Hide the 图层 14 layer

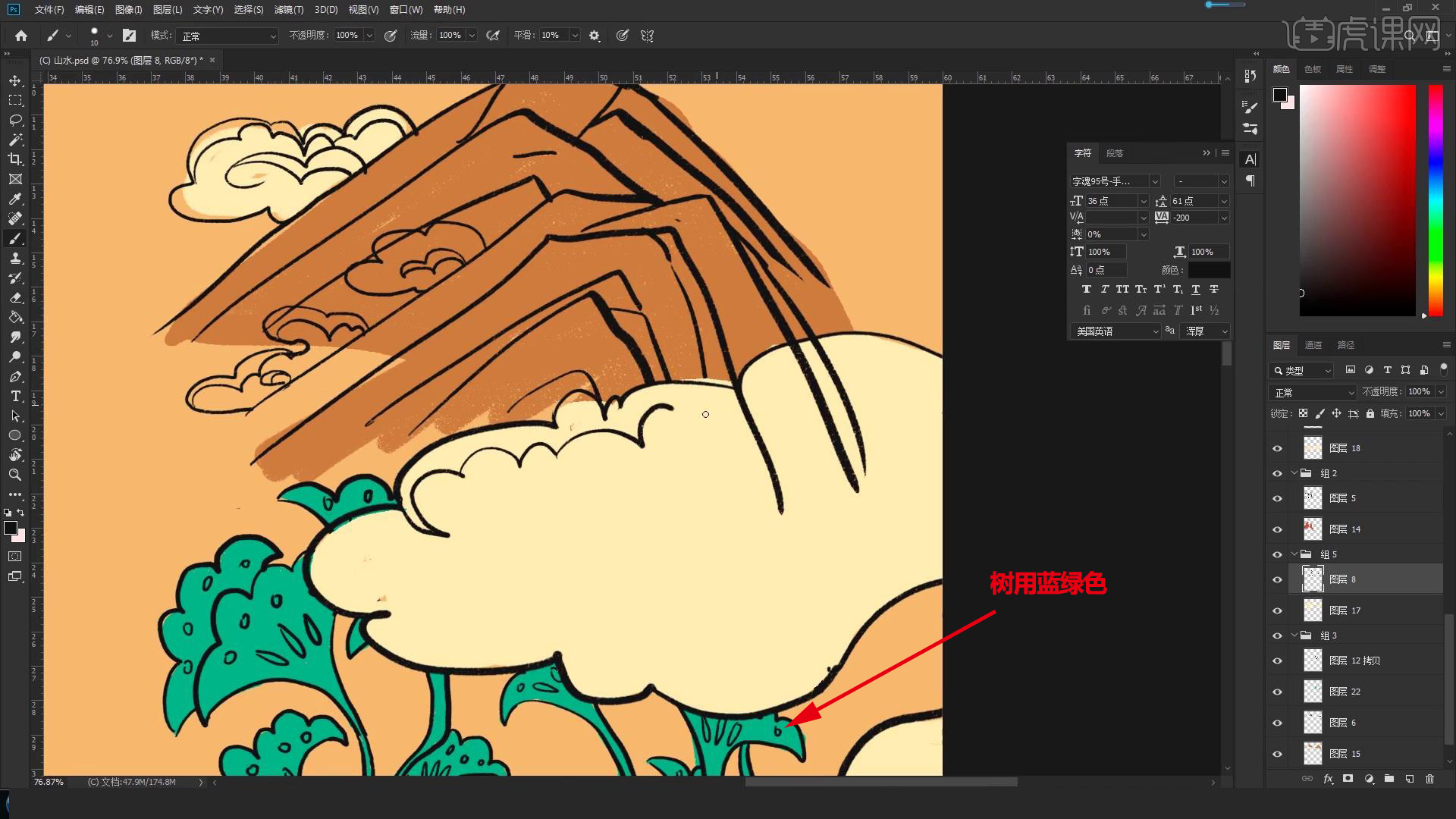[1277, 529]
